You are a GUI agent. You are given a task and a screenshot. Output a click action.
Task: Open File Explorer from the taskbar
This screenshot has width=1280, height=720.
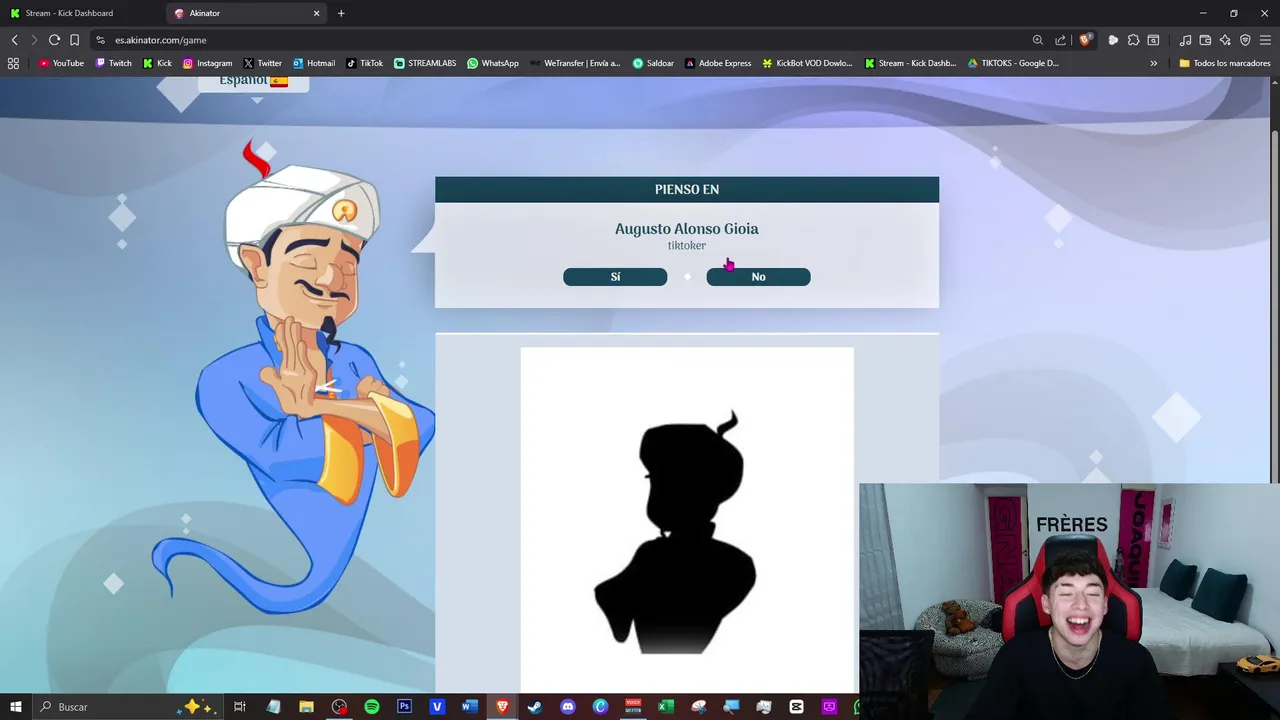[306, 707]
